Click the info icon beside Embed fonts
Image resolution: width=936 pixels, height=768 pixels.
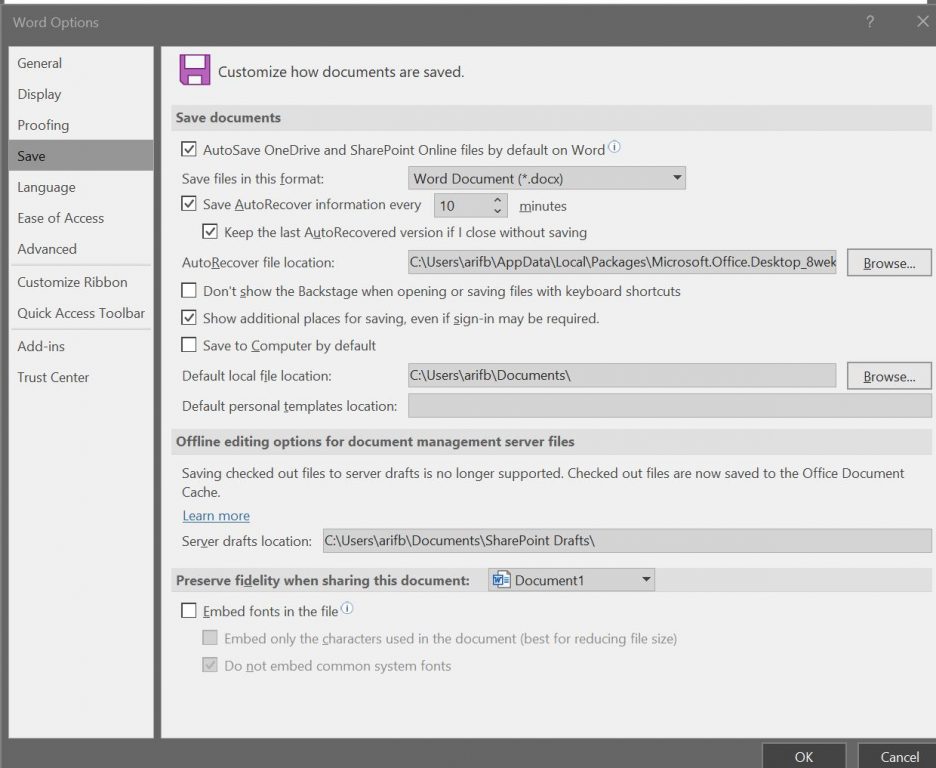(347, 606)
